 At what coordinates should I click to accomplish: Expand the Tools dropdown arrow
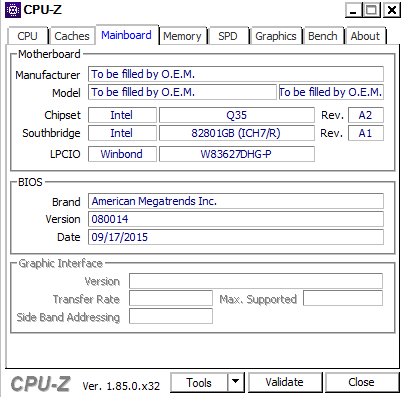click(x=236, y=382)
